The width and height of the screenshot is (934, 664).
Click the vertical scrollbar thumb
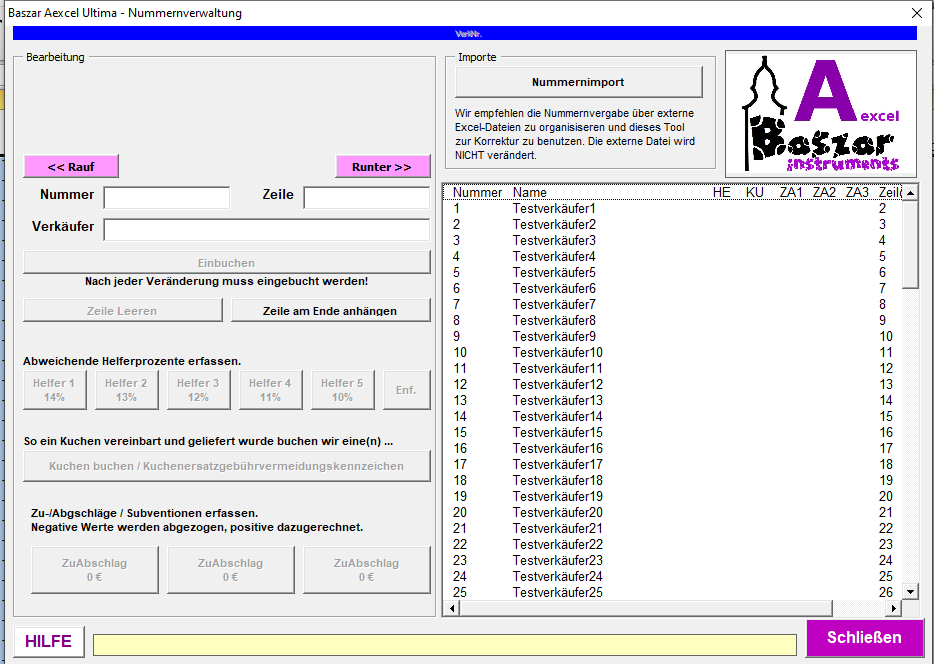coord(910,244)
